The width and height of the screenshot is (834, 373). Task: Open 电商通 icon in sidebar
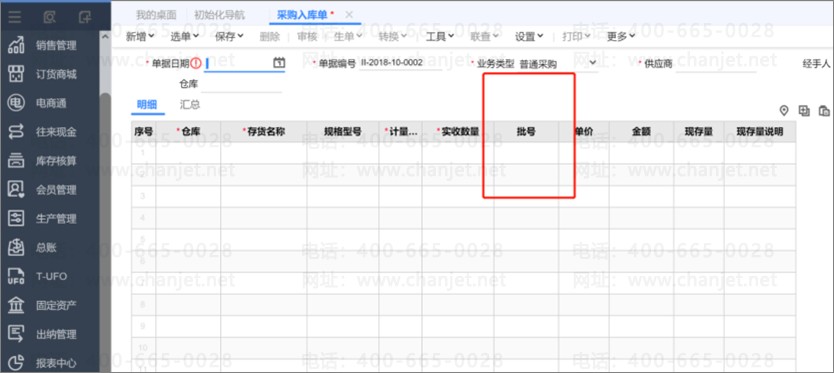tap(16, 103)
